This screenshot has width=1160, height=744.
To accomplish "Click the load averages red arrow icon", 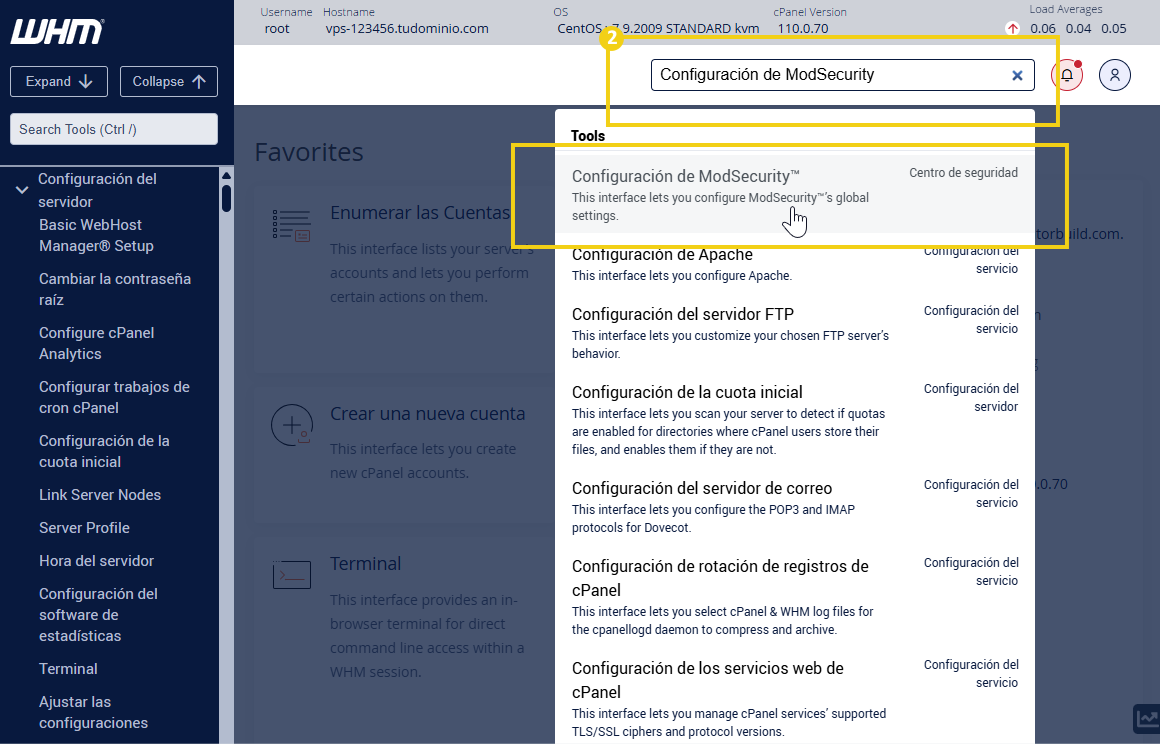I will point(1012,29).
